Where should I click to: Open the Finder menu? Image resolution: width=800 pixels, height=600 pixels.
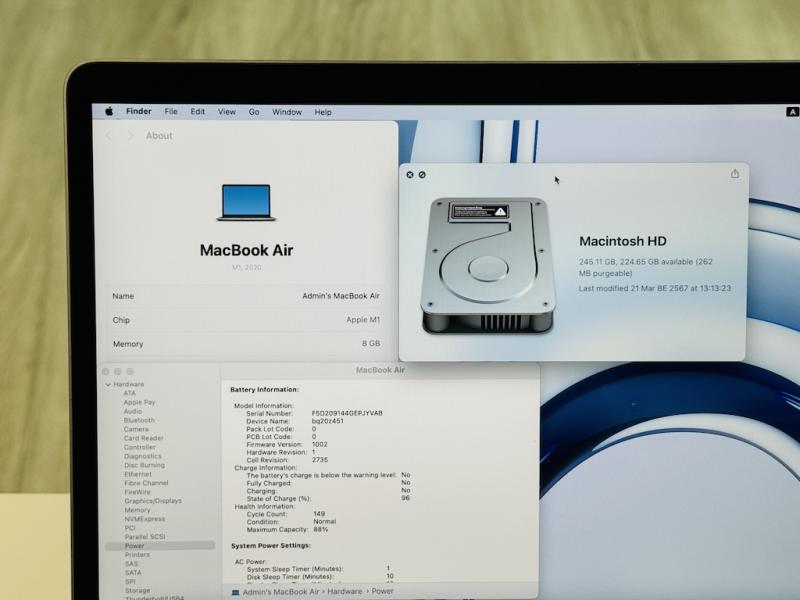[x=139, y=112]
